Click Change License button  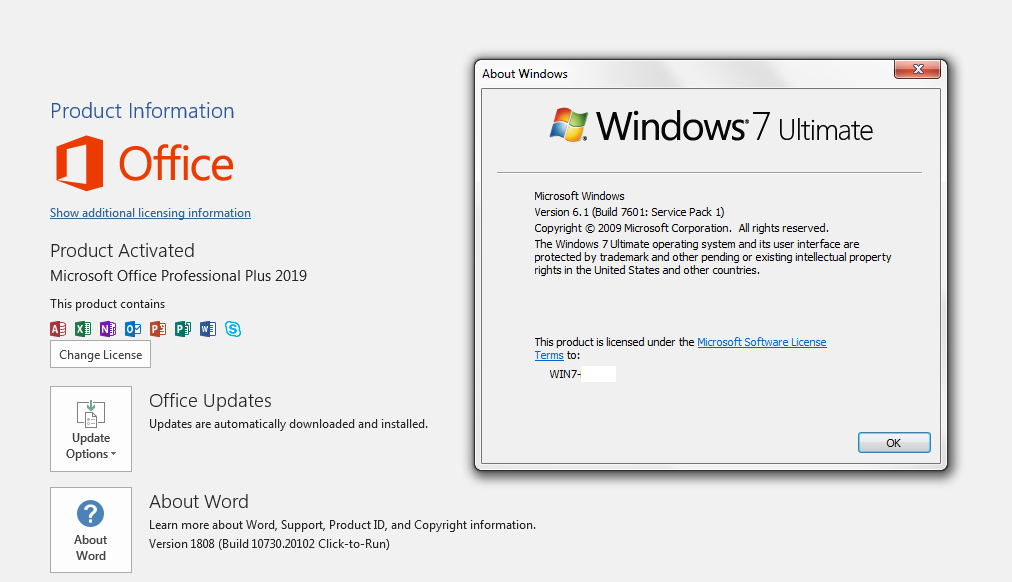pyautogui.click(x=101, y=354)
